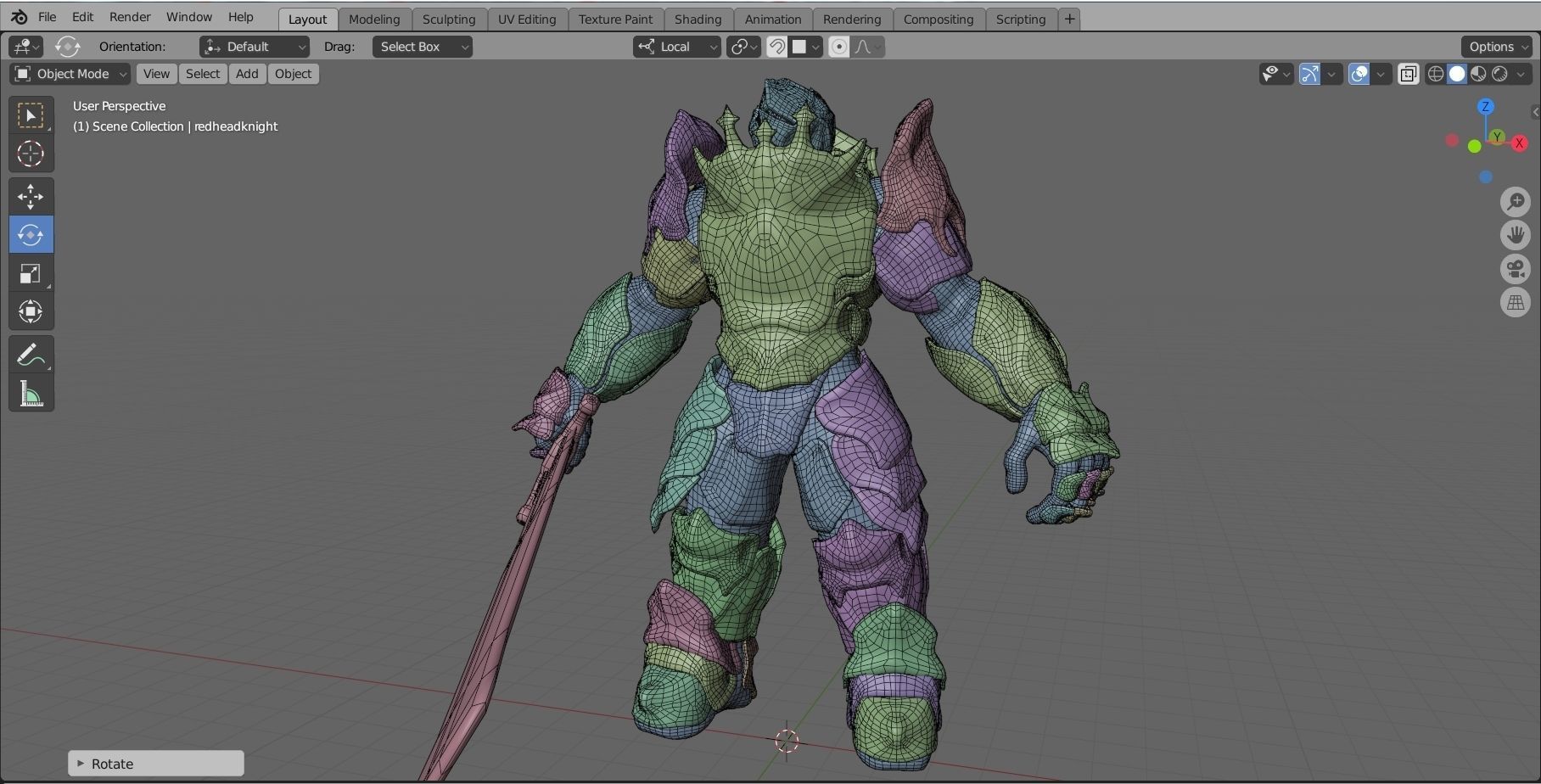Select the Measure tool

[x=31, y=393]
